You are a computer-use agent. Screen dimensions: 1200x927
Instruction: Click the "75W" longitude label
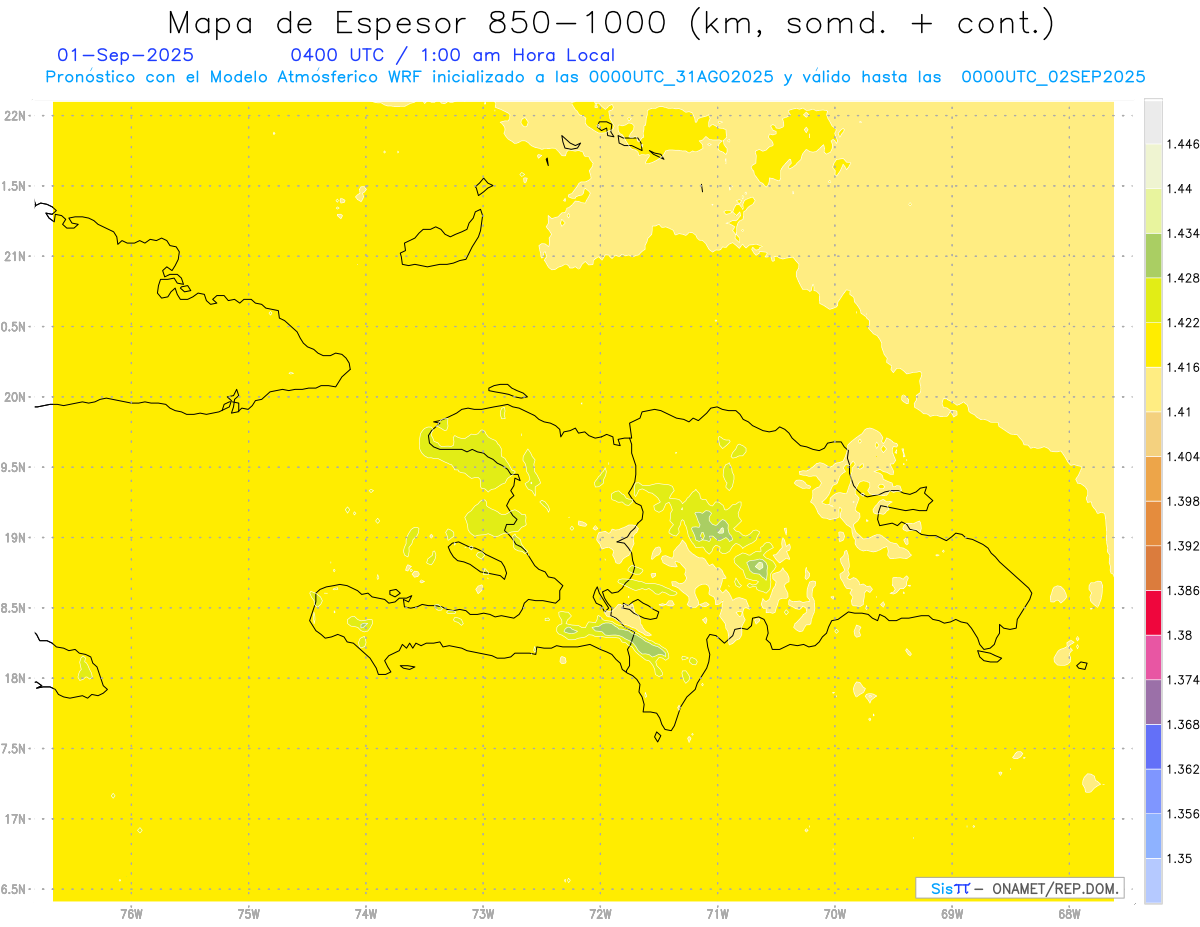pyautogui.click(x=248, y=913)
